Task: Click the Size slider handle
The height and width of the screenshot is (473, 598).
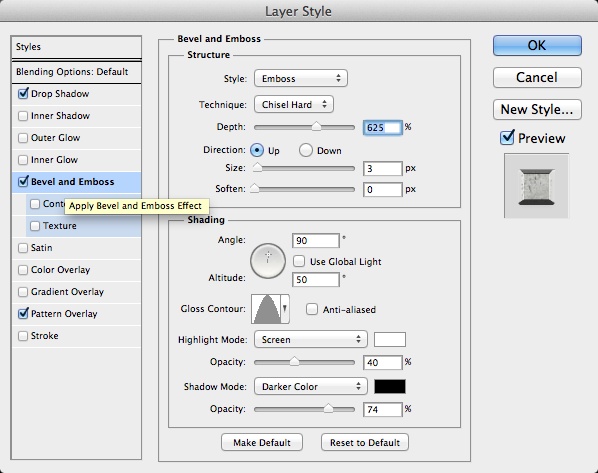Action: (x=258, y=167)
